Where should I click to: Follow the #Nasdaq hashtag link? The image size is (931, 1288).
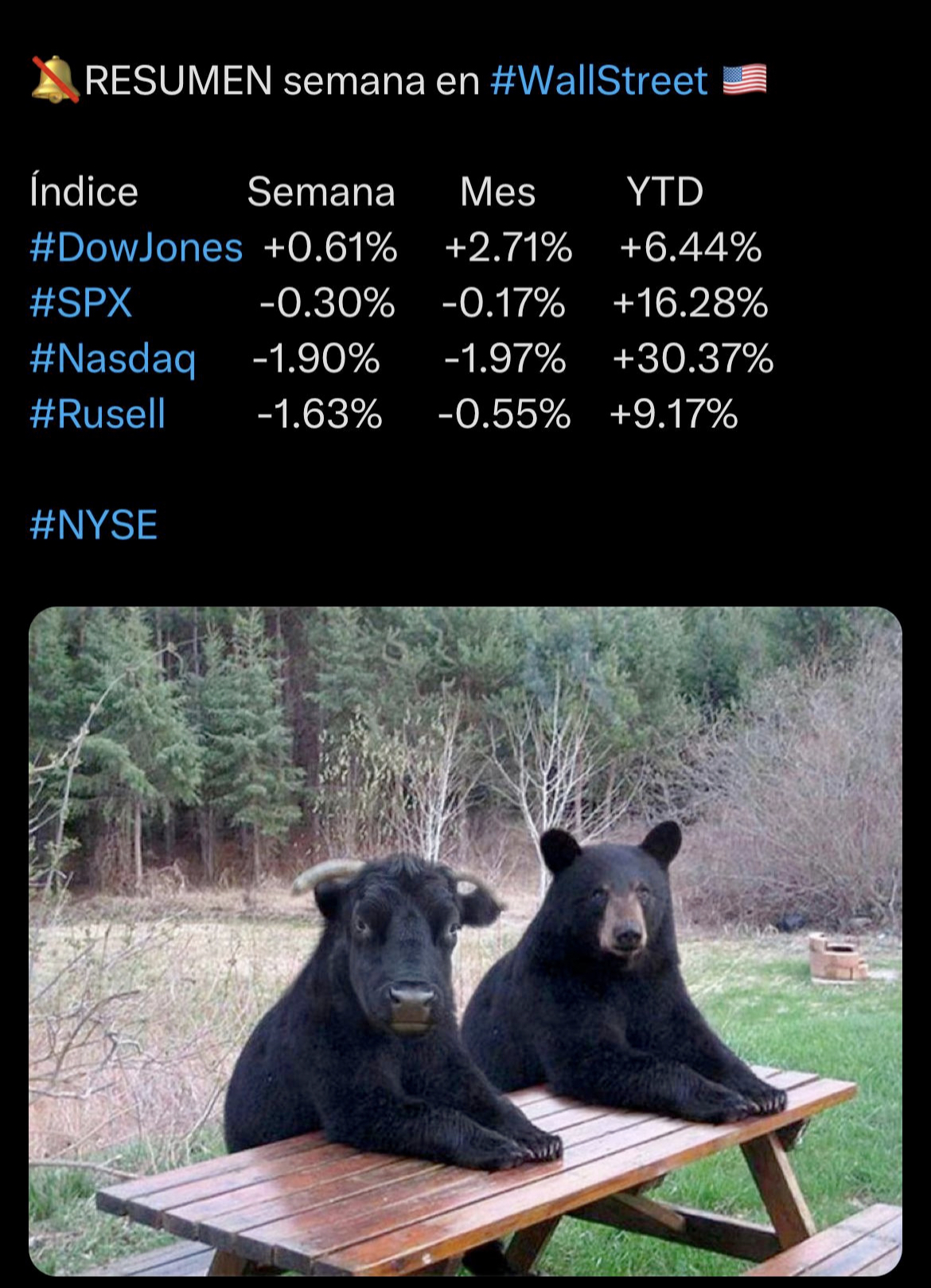click(113, 360)
